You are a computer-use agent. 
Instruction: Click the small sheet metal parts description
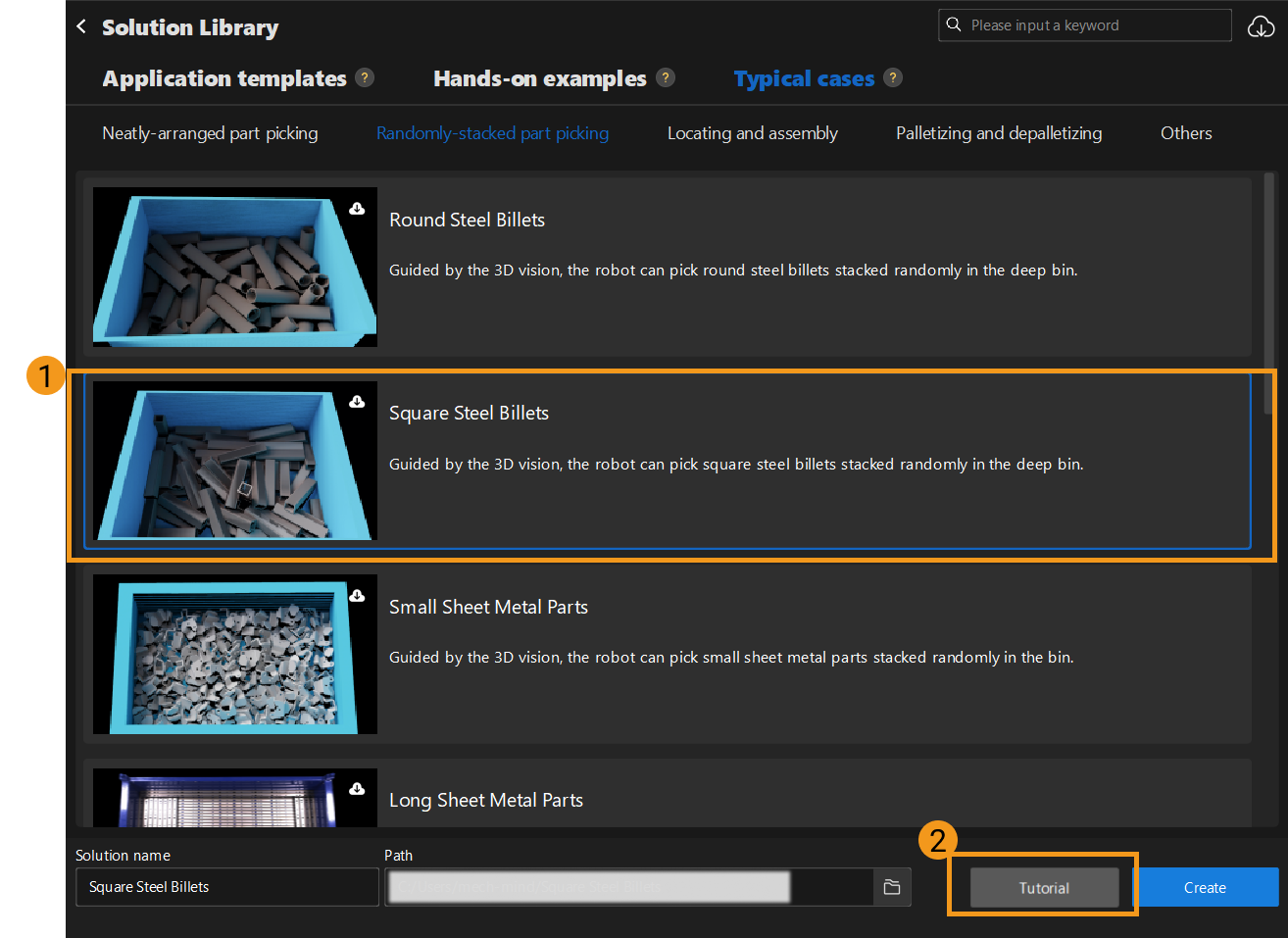pyautogui.click(x=731, y=657)
